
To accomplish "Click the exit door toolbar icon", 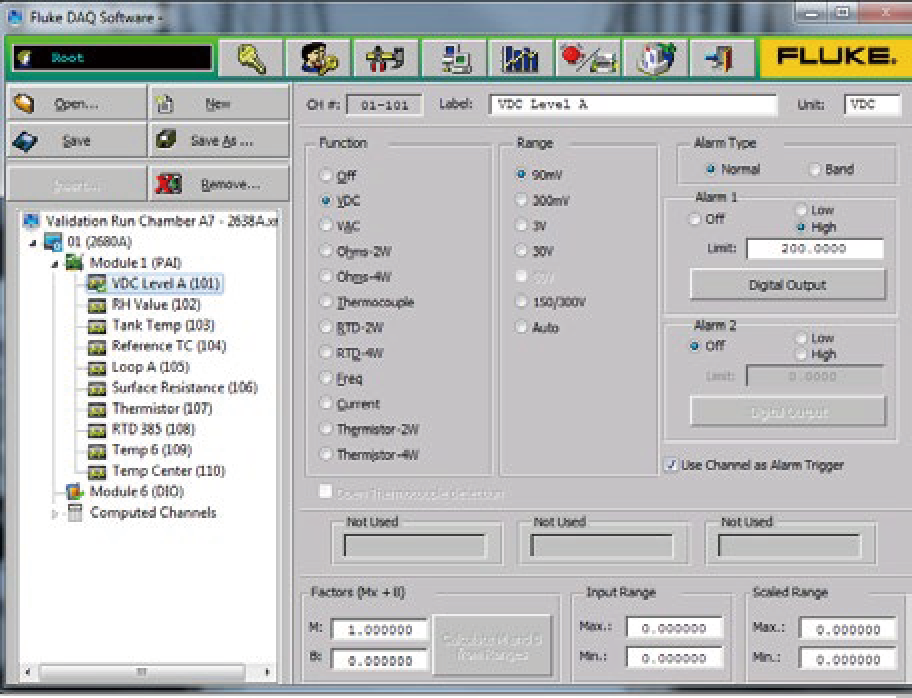I will (x=722, y=58).
